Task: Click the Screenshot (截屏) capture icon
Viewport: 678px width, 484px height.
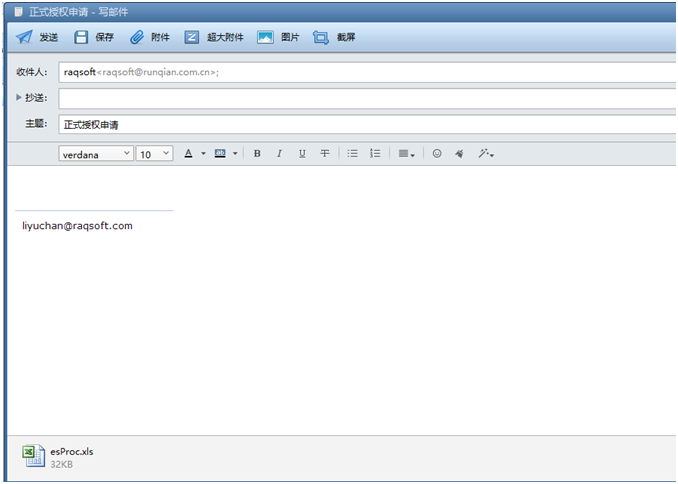Action: pos(320,37)
